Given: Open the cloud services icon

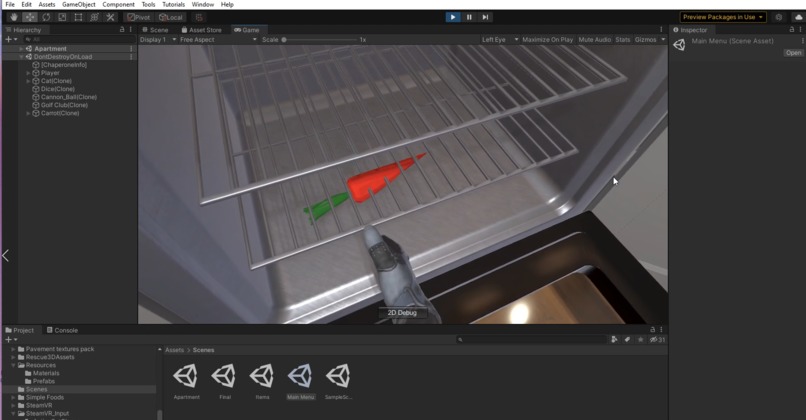Looking at the screenshot, I should [798, 17].
